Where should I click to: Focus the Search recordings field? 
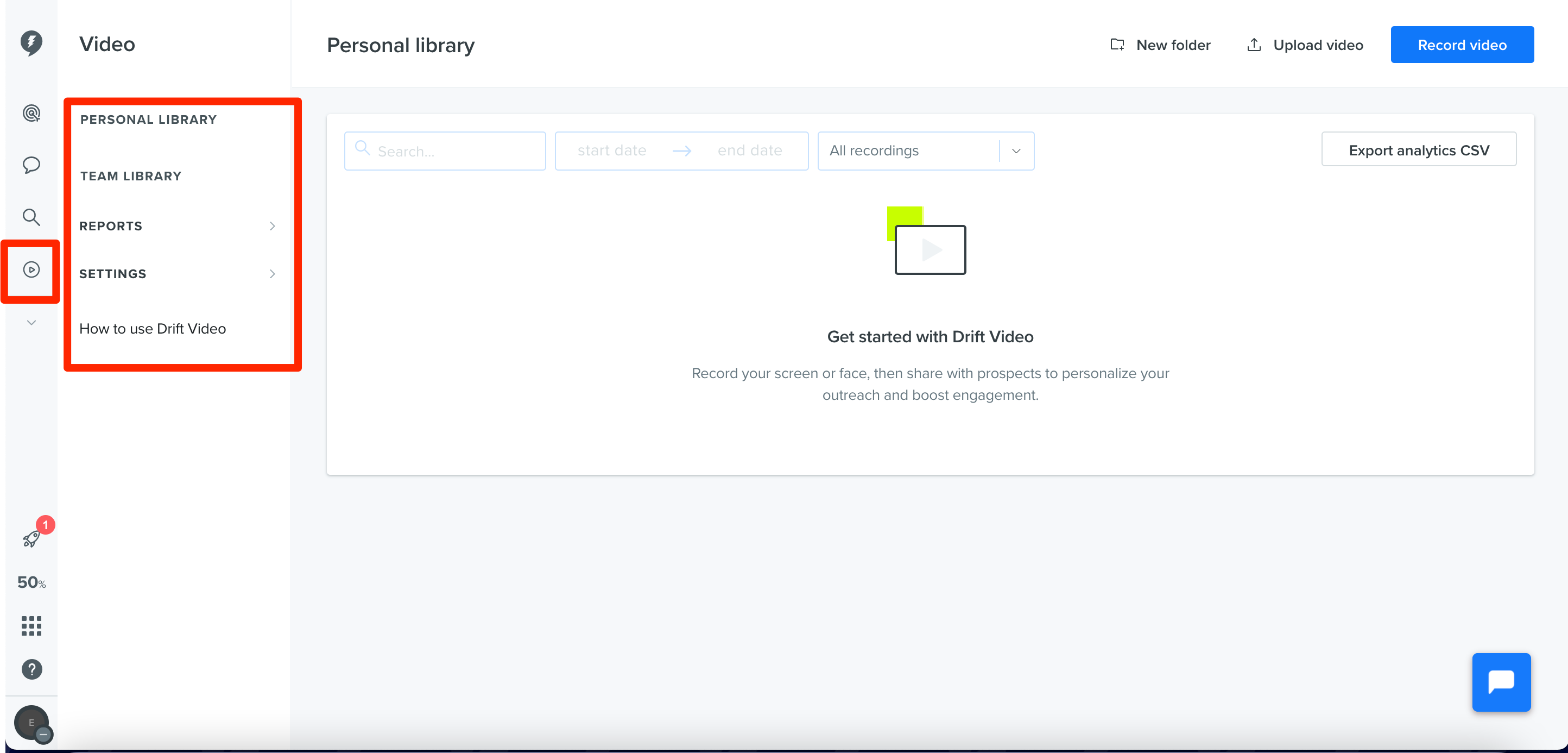coord(445,151)
